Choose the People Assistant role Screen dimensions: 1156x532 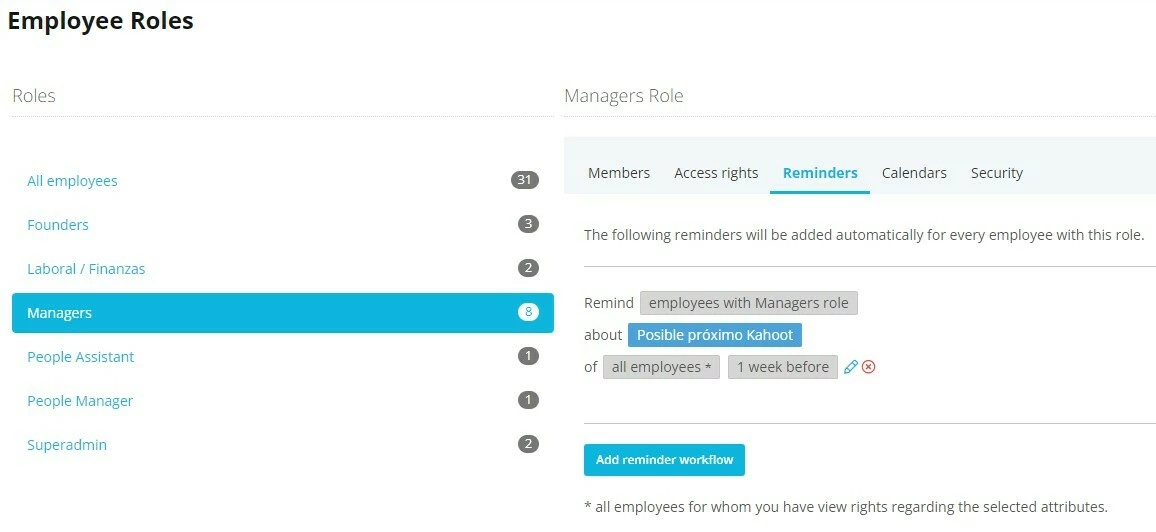click(282, 357)
